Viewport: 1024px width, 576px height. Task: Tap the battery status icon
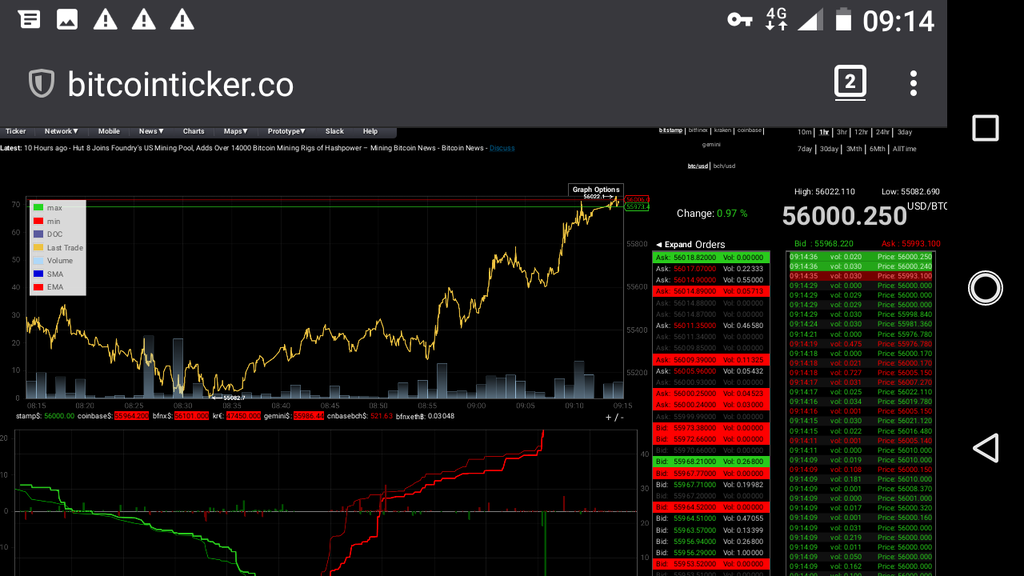[844, 20]
